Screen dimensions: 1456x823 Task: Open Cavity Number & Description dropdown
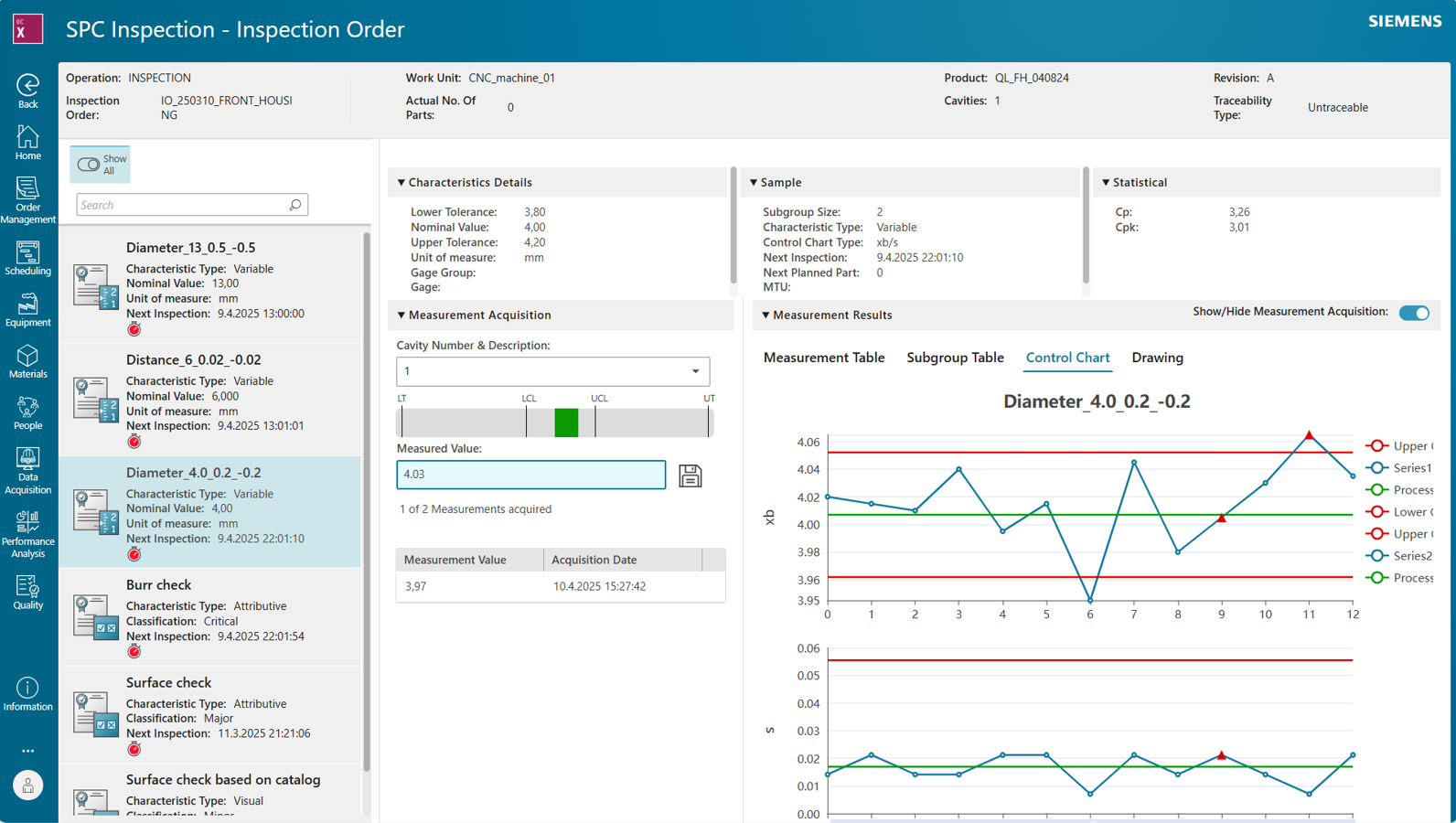[x=553, y=371]
